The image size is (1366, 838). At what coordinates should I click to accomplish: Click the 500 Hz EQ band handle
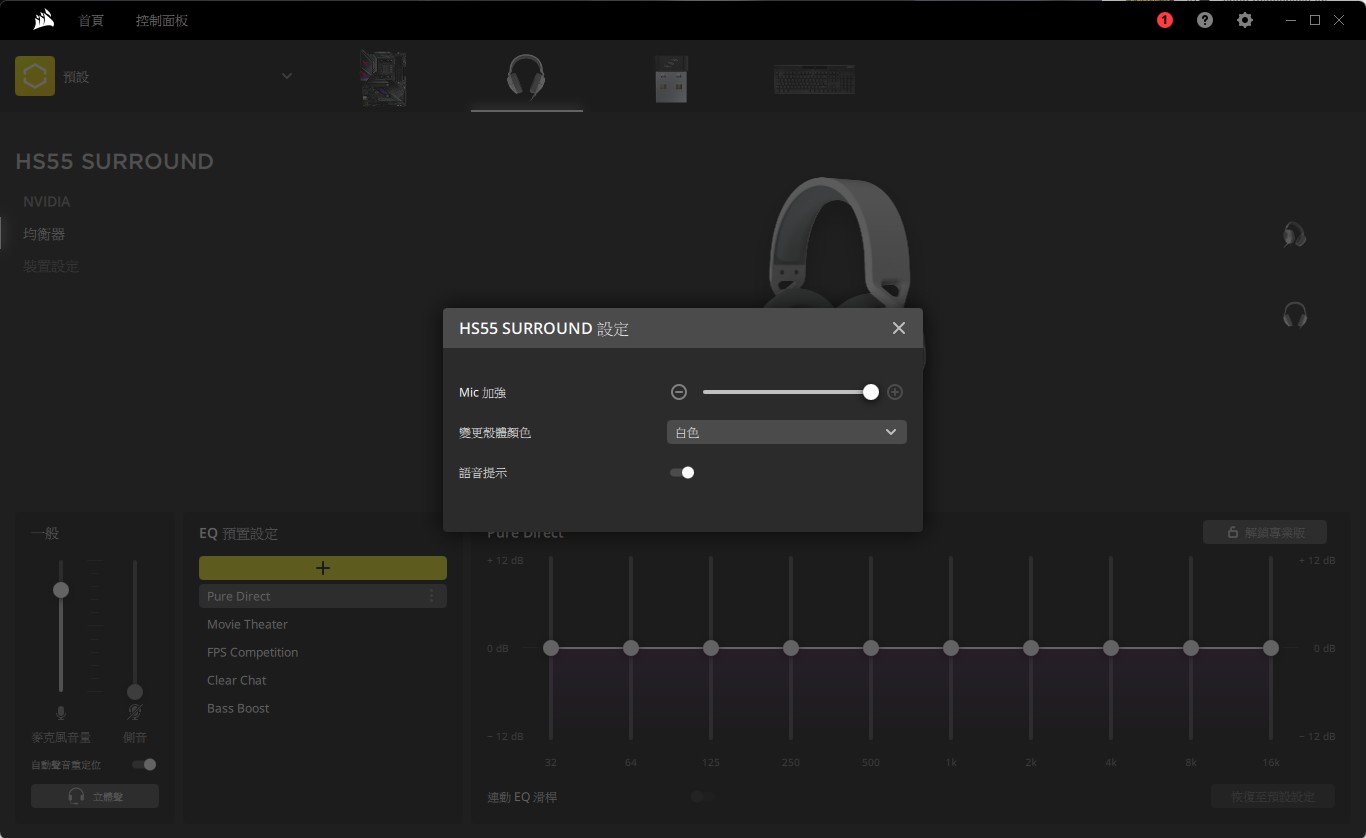click(871, 648)
